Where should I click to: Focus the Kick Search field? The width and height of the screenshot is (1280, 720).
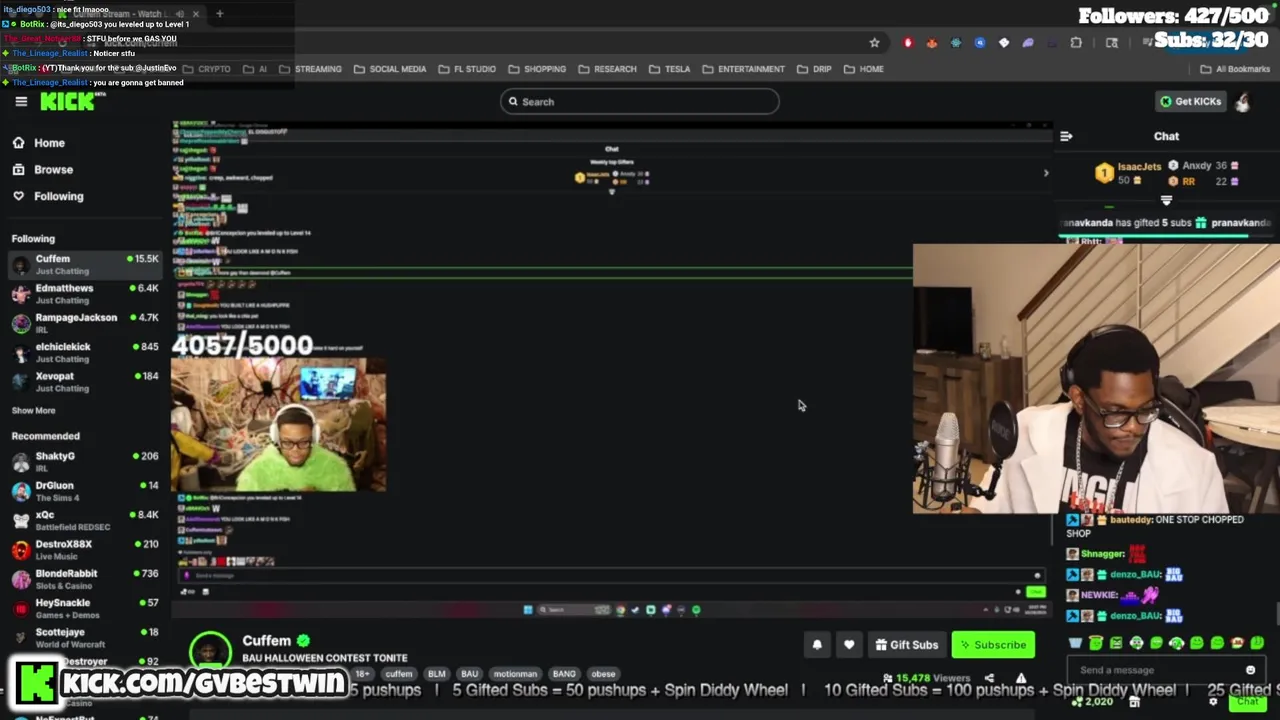pyautogui.click(x=640, y=101)
